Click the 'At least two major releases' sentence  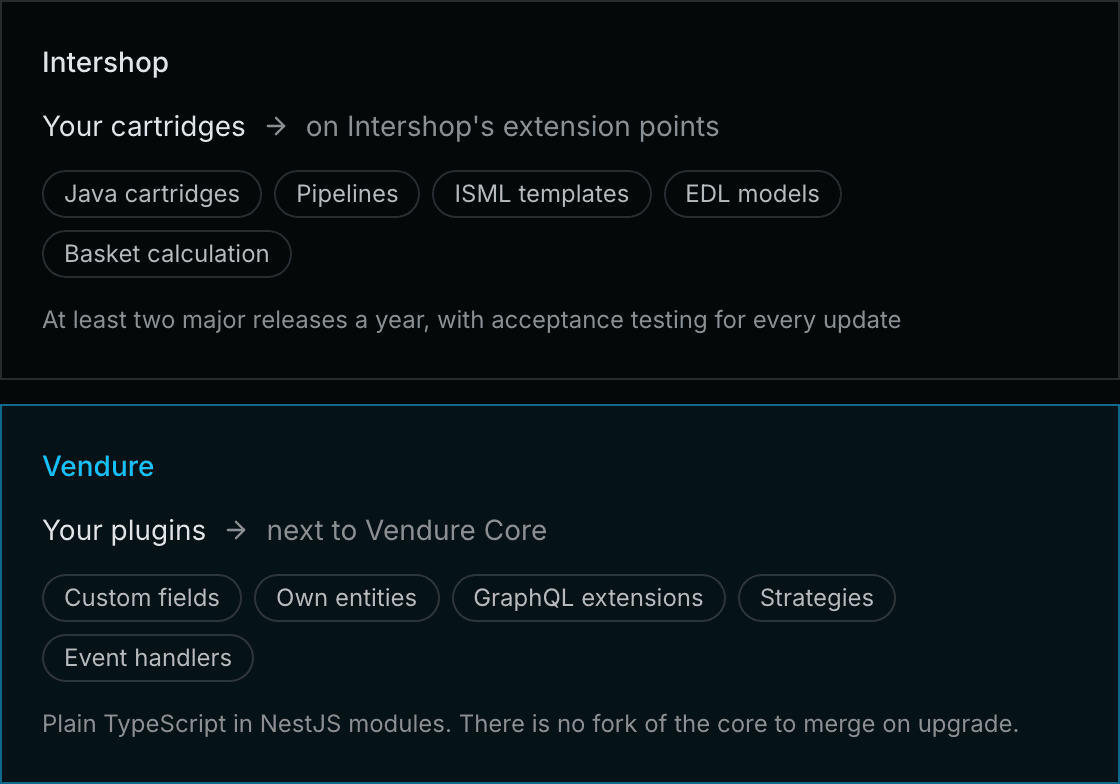point(471,320)
